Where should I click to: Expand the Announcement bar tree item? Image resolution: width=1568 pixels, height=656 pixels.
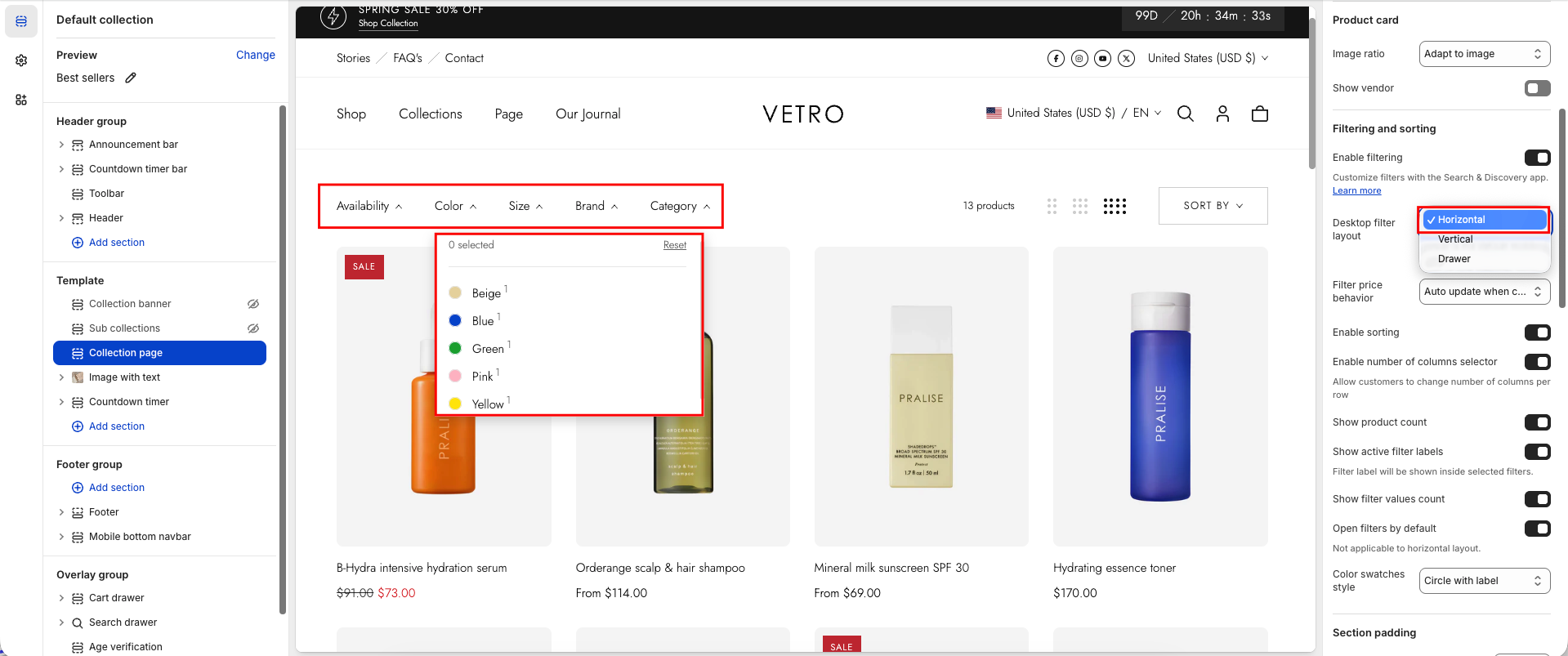[x=61, y=145]
